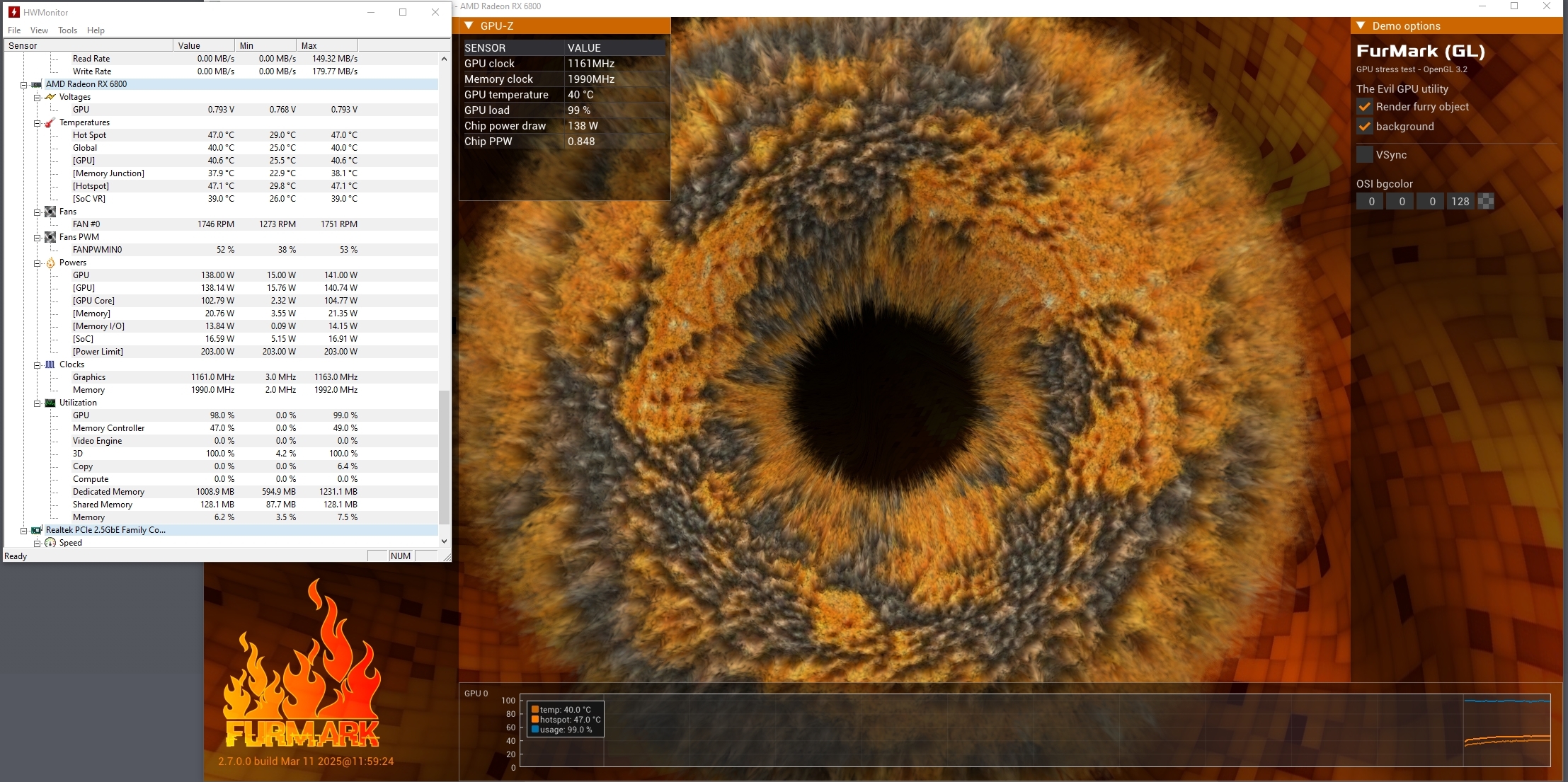Enable the VSync checkbox
The height and width of the screenshot is (782, 1568).
[x=1365, y=155]
